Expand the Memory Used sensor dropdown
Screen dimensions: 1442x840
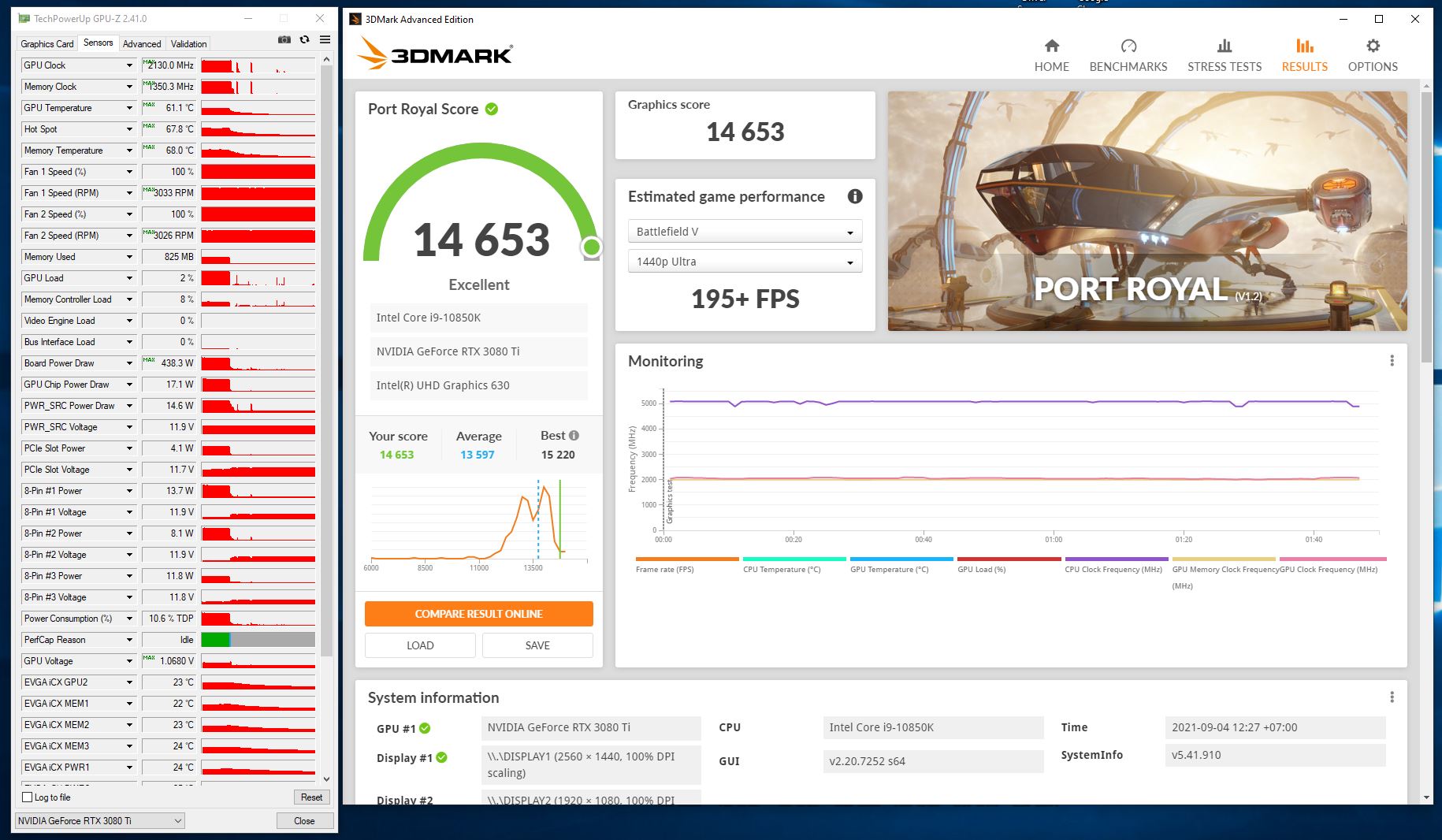pos(130,257)
